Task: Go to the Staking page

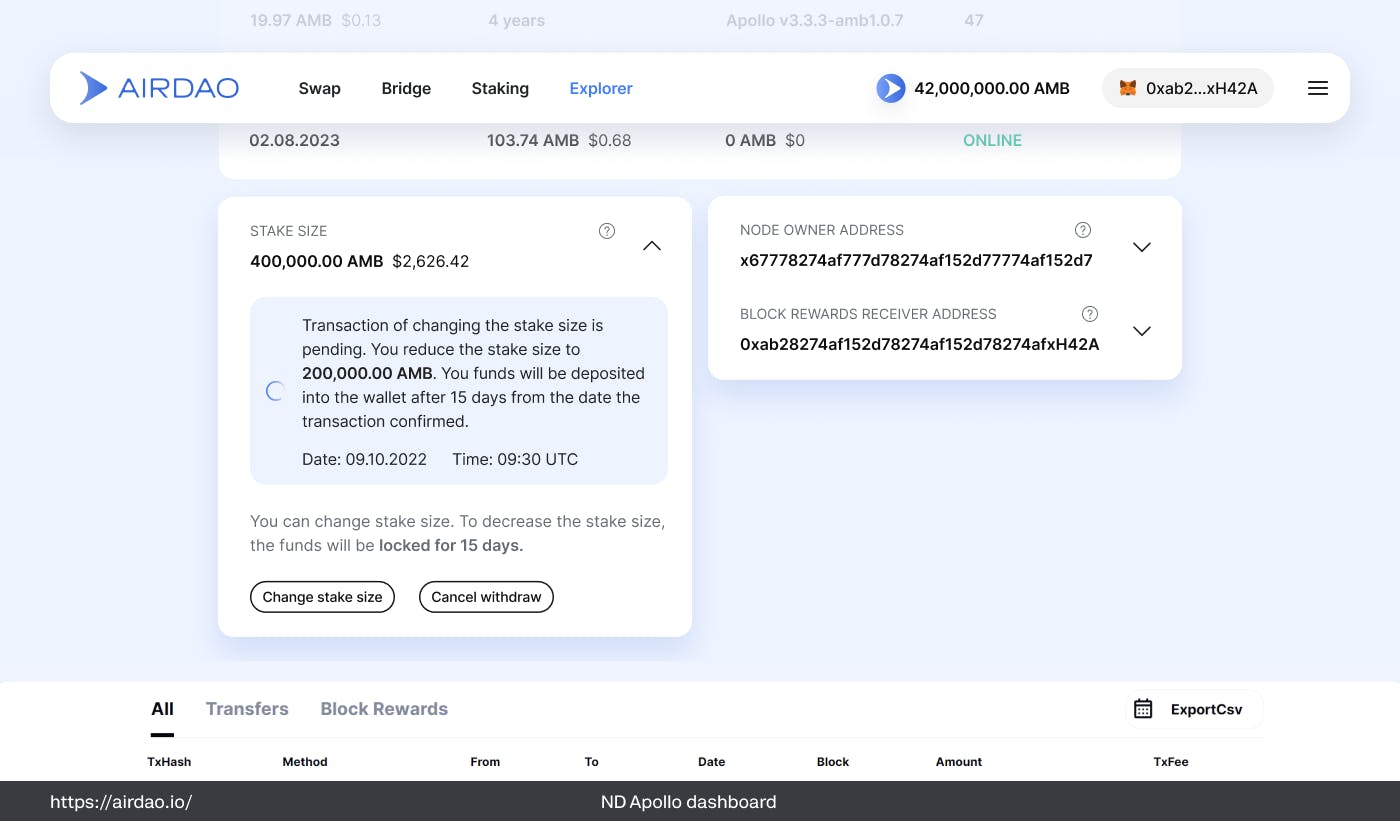Action: click(x=500, y=88)
